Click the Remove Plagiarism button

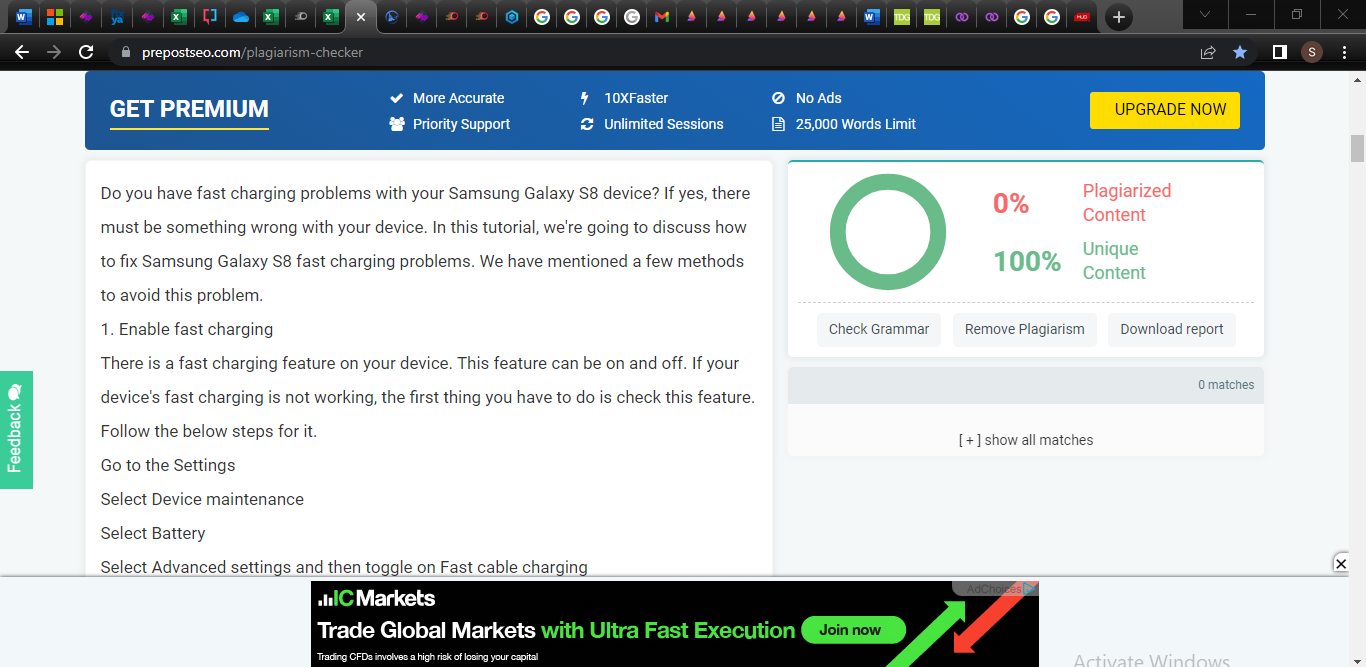pos(1024,329)
